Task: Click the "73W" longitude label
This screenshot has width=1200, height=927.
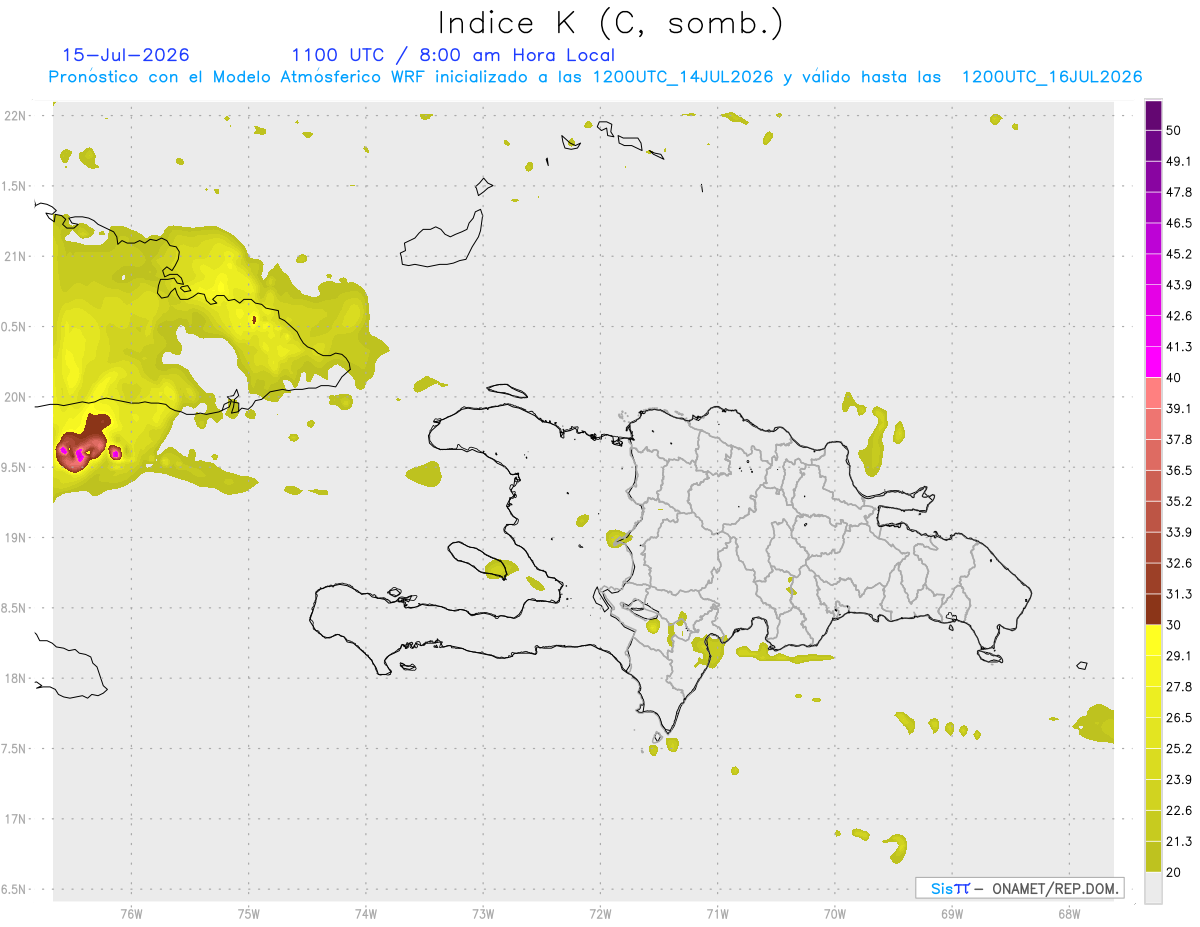Action: tap(483, 912)
